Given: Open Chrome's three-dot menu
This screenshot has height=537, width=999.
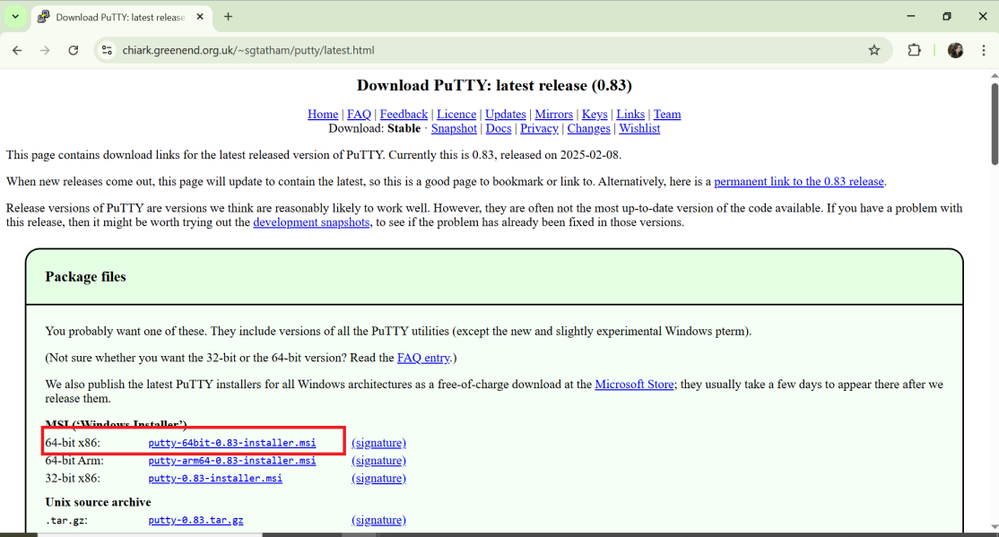Looking at the screenshot, I should coord(984,50).
